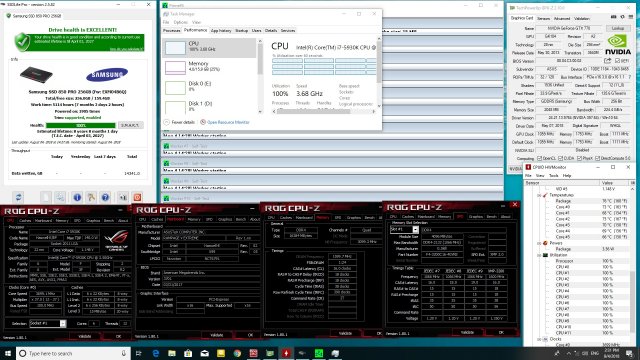Toggle PhysX checkbox in GPU-Z
The image size is (640, 360).
tap(580, 158)
